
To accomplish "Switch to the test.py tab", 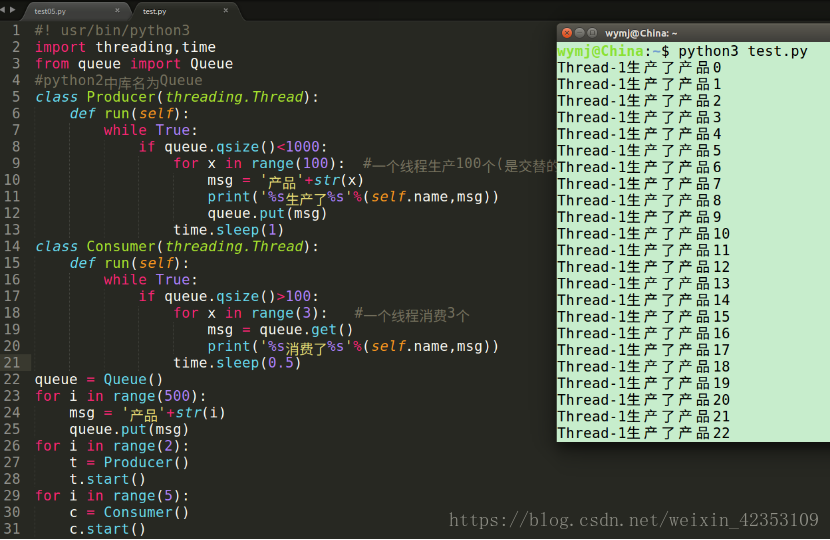I will (155, 11).
